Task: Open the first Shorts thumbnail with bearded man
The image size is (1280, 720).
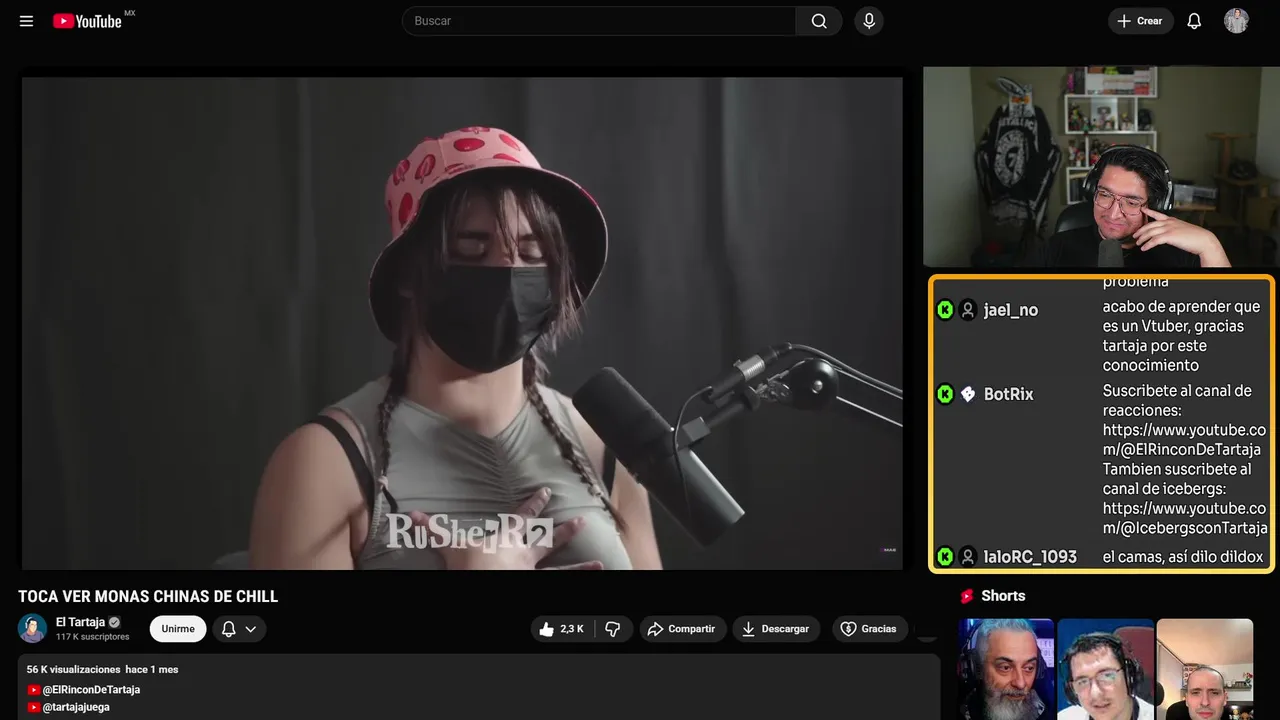Action: pyautogui.click(x=1006, y=669)
